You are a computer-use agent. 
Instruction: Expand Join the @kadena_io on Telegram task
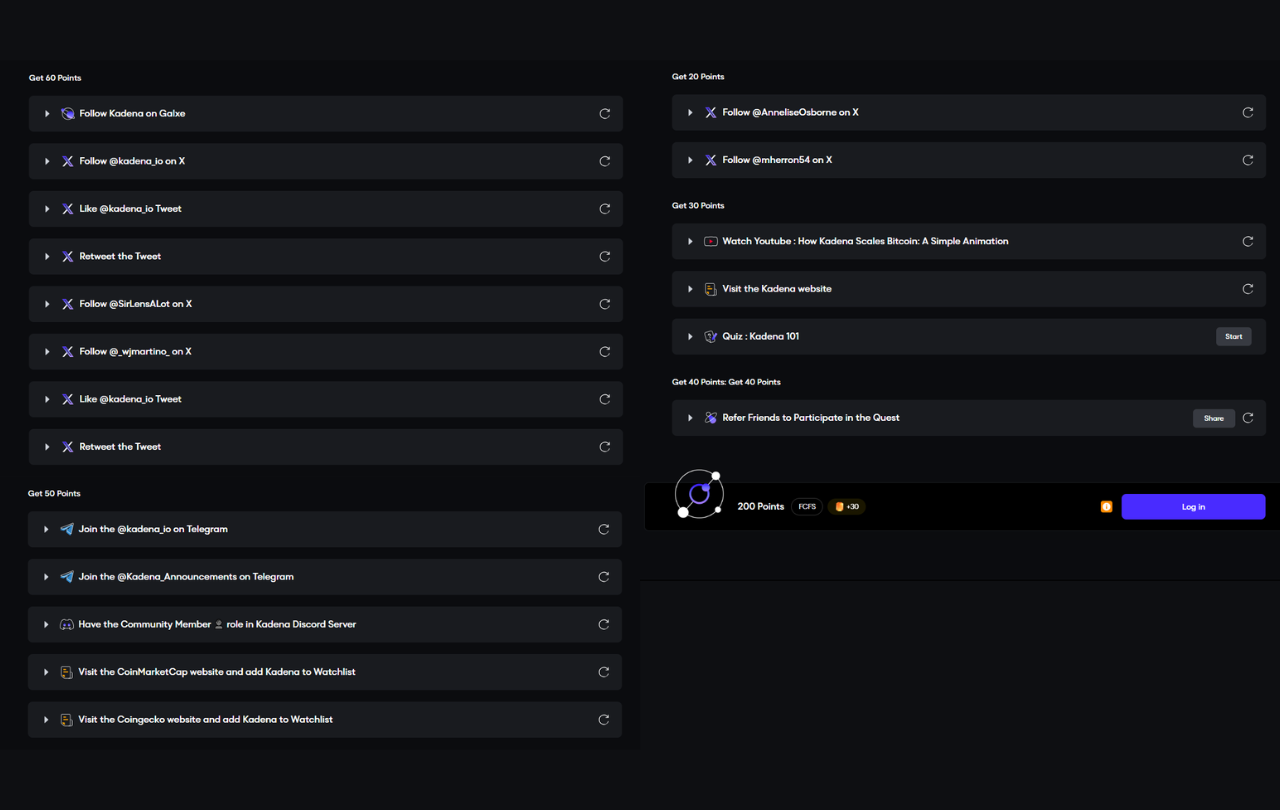(x=46, y=529)
